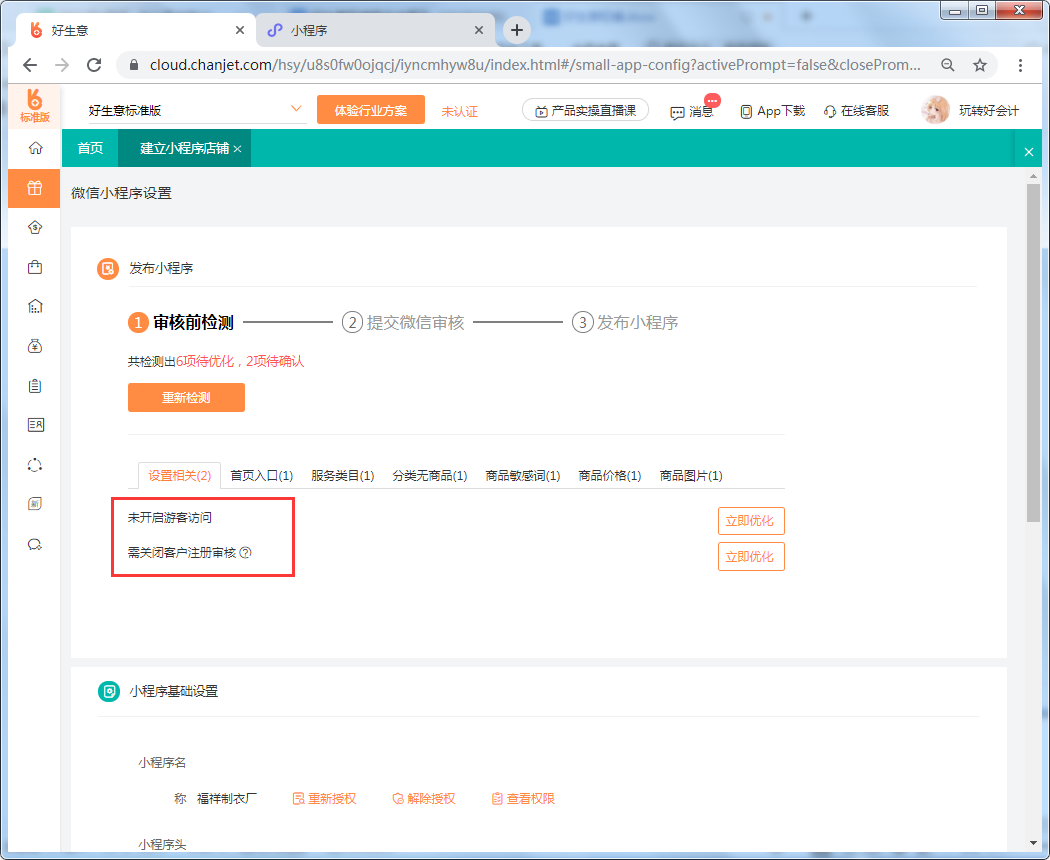Click the 未开启游客访问 text
The width and height of the screenshot is (1050, 860).
[x=170, y=518]
